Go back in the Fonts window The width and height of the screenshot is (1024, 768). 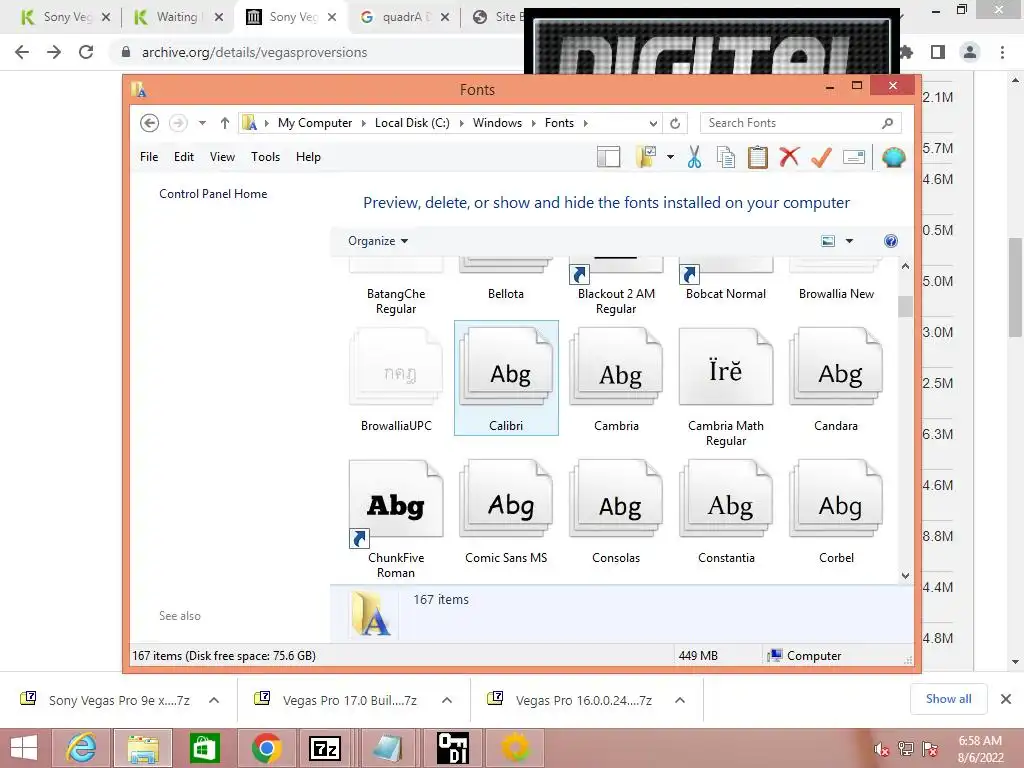click(x=150, y=123)
